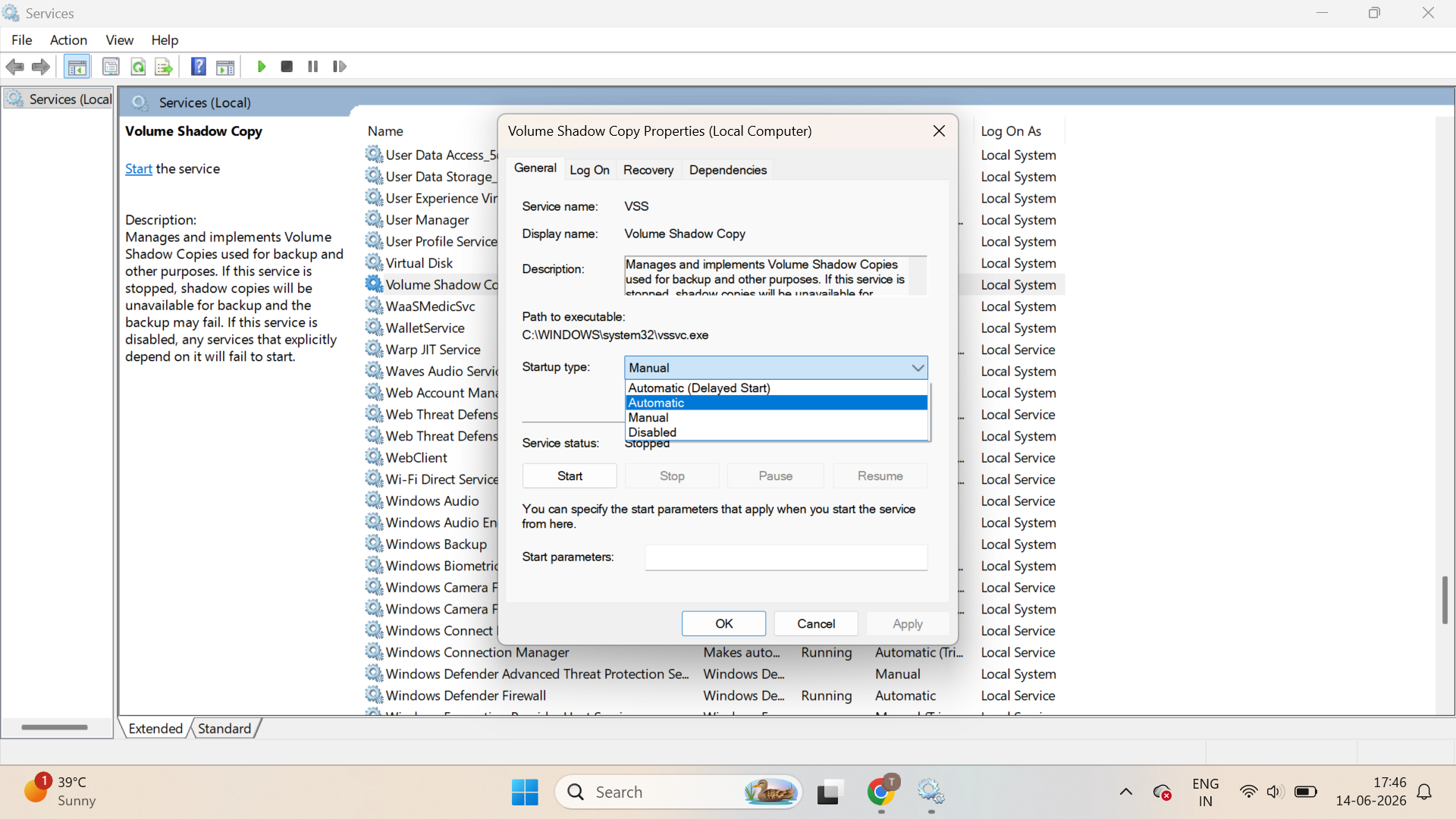Open the notification bell icon
The height and width of the screenshot is (819, 1456).
click(1424, 792)
